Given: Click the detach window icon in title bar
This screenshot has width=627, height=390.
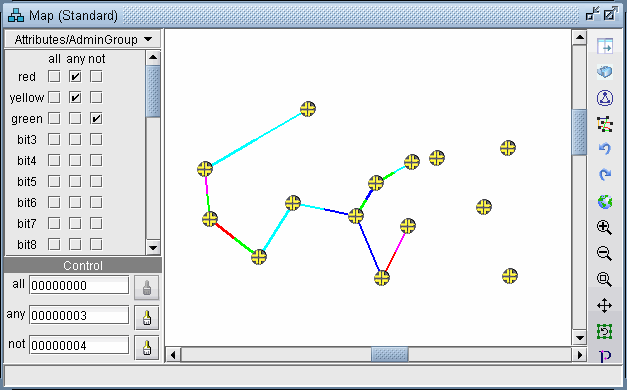Looking at the screenshot, I should 592,14.
